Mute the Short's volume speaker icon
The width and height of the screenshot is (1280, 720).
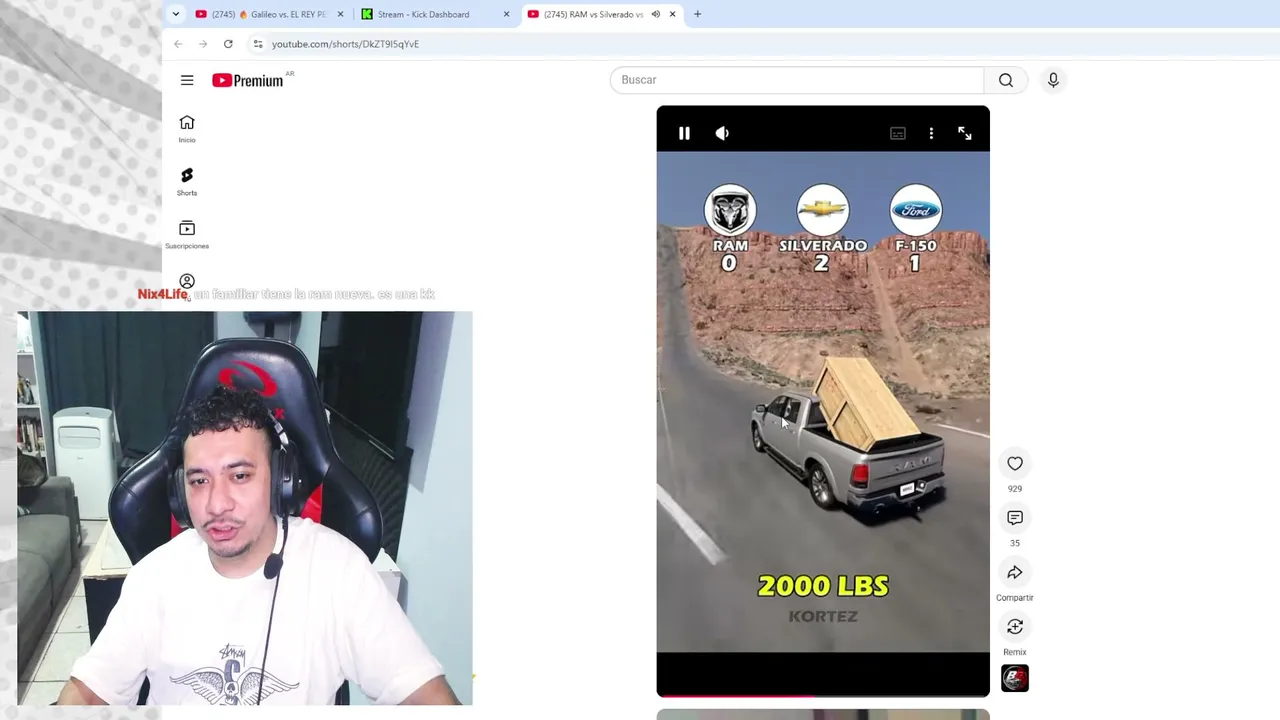(722, 133)
